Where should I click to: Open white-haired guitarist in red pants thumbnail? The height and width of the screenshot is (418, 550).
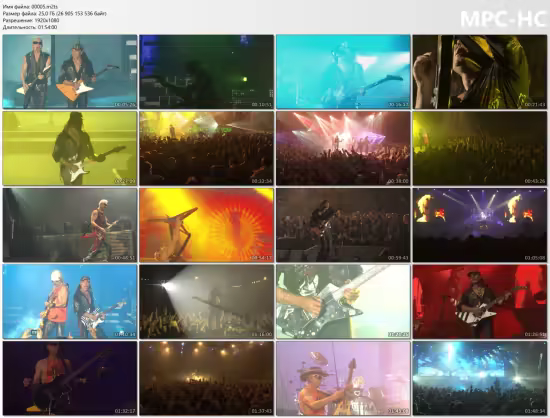coord(70,225)
